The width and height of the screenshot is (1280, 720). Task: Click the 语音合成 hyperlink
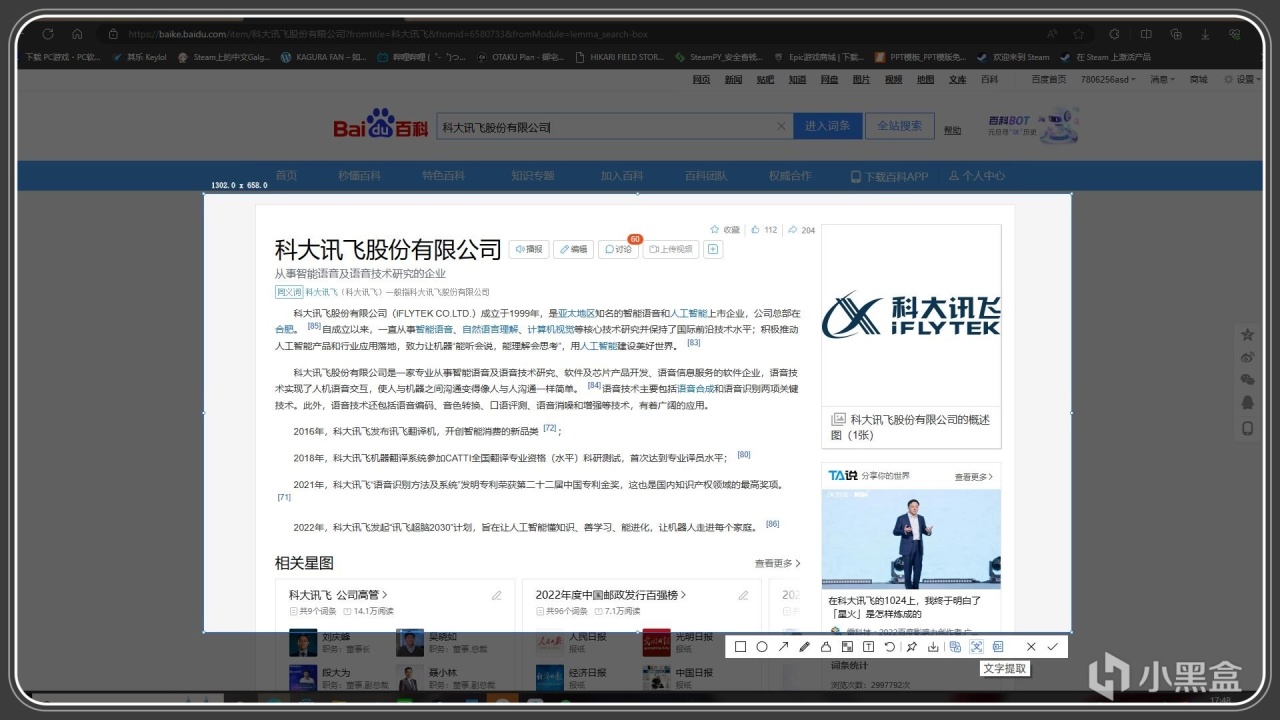pos(695,389)
